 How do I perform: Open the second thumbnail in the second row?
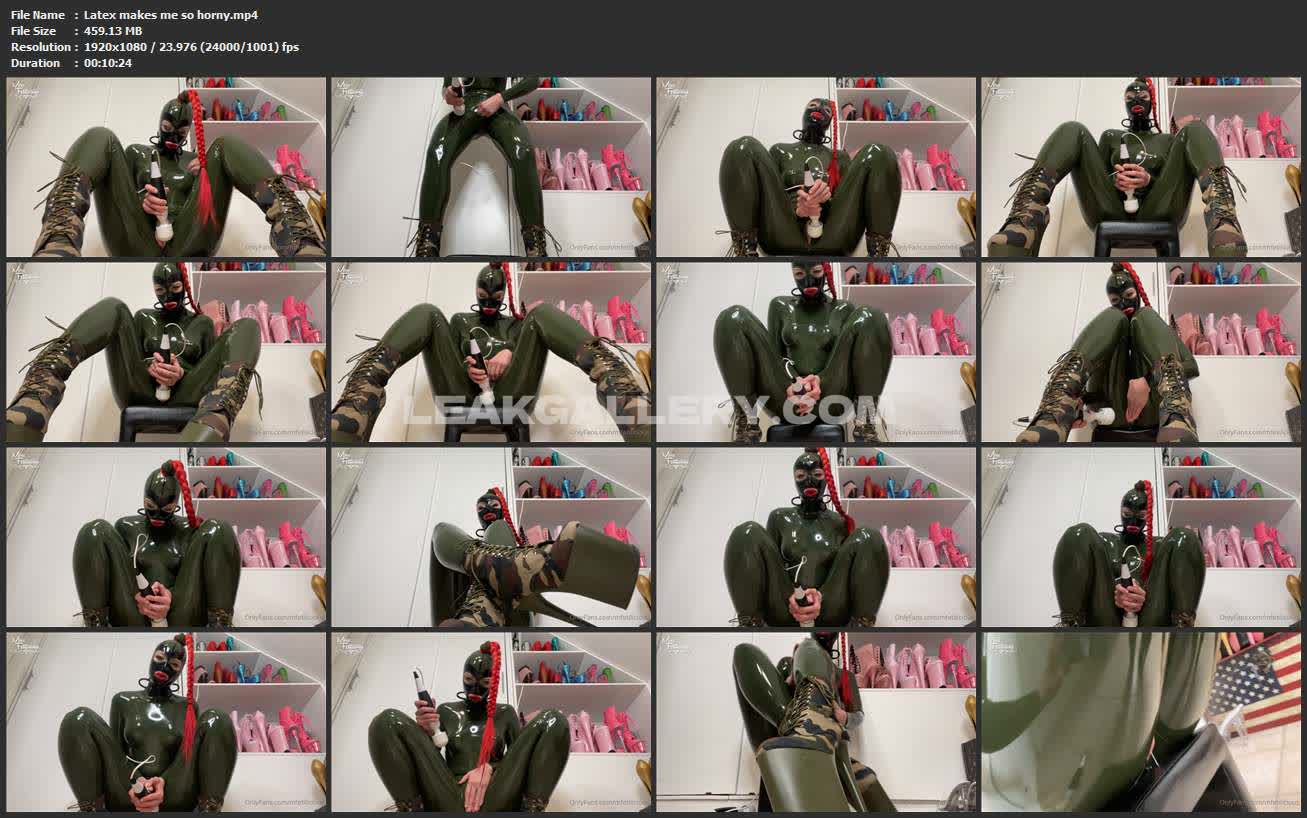point(491,352)
